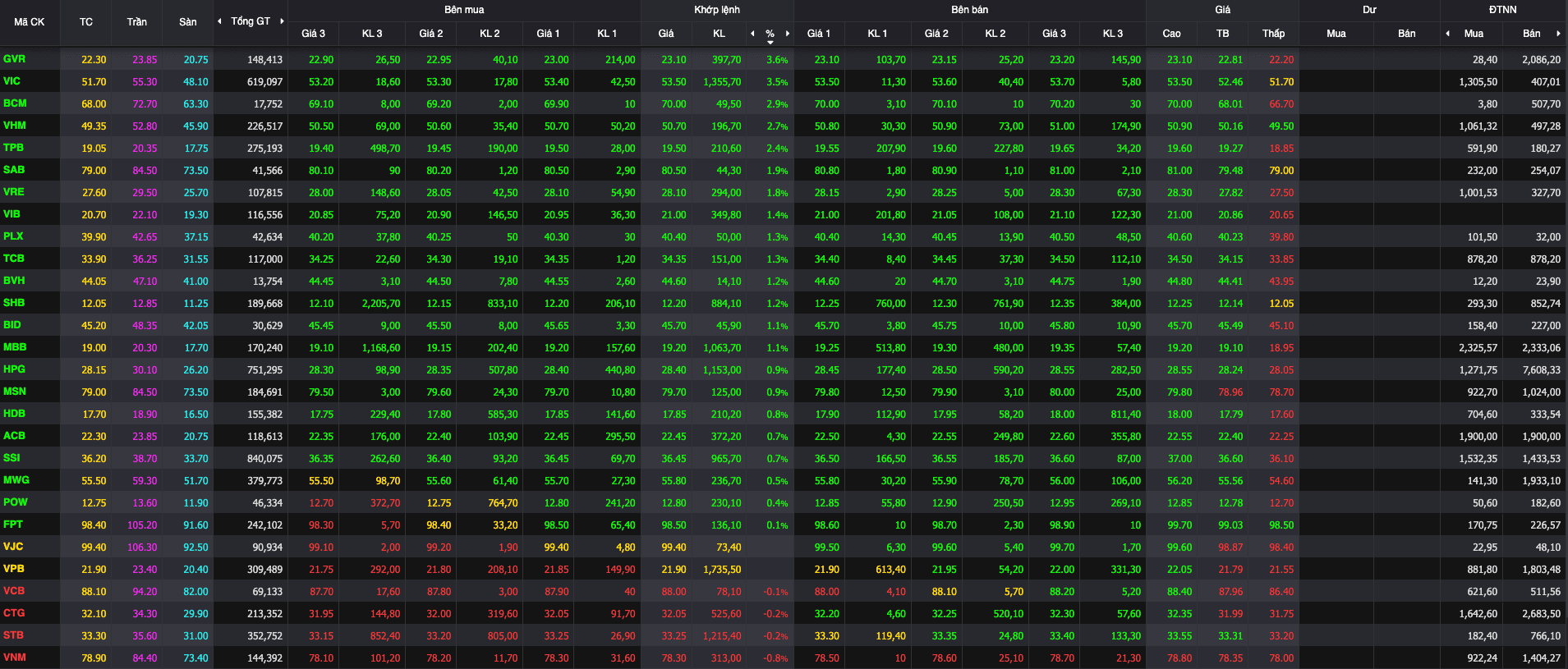Select the yellow VPB ticker symbol

[x=14, y=569]
